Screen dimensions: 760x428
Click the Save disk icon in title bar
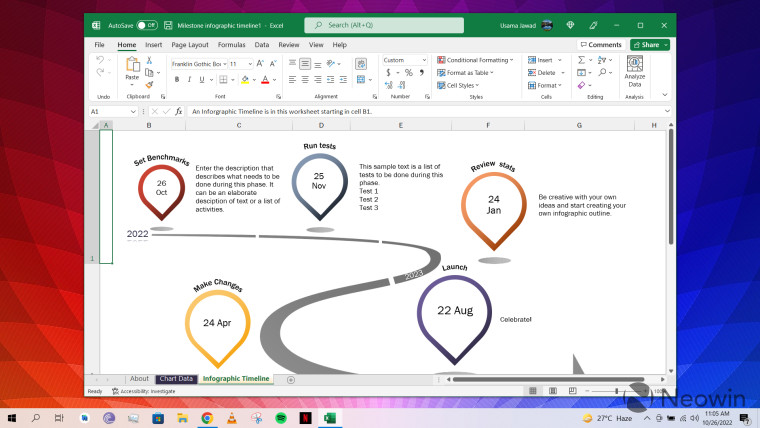[x=168, y=25]
